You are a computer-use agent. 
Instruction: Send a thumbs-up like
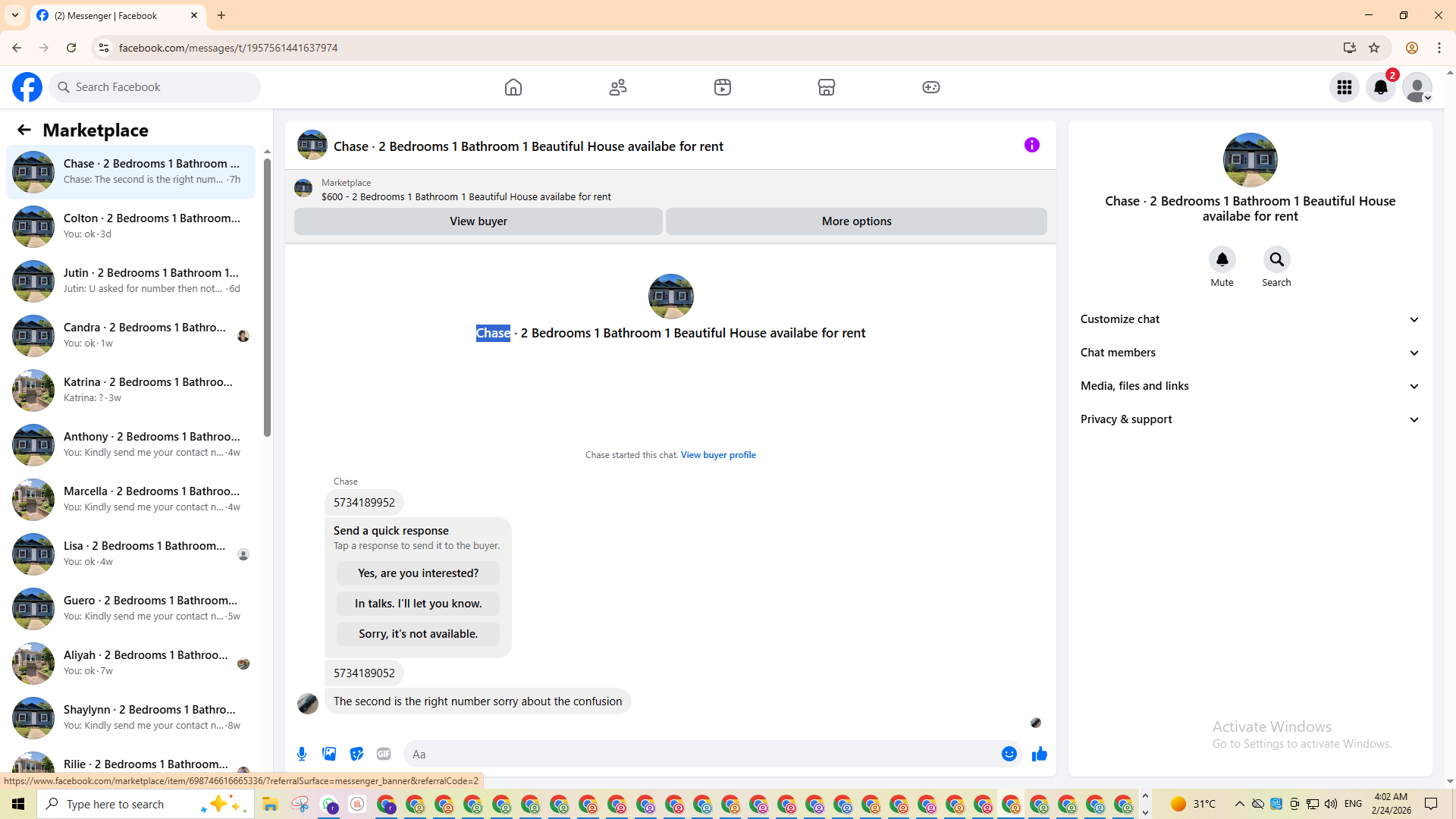[1039, 754]
